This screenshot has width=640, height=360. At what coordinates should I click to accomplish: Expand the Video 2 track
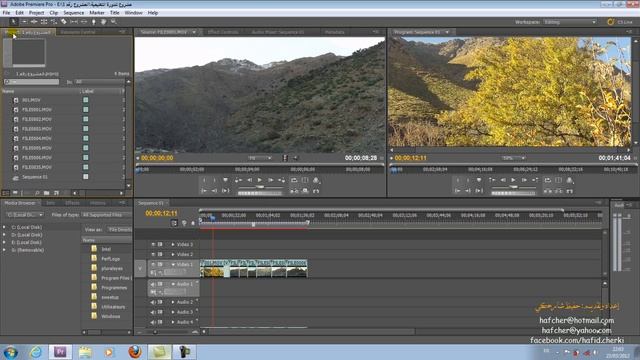(173, 254)
